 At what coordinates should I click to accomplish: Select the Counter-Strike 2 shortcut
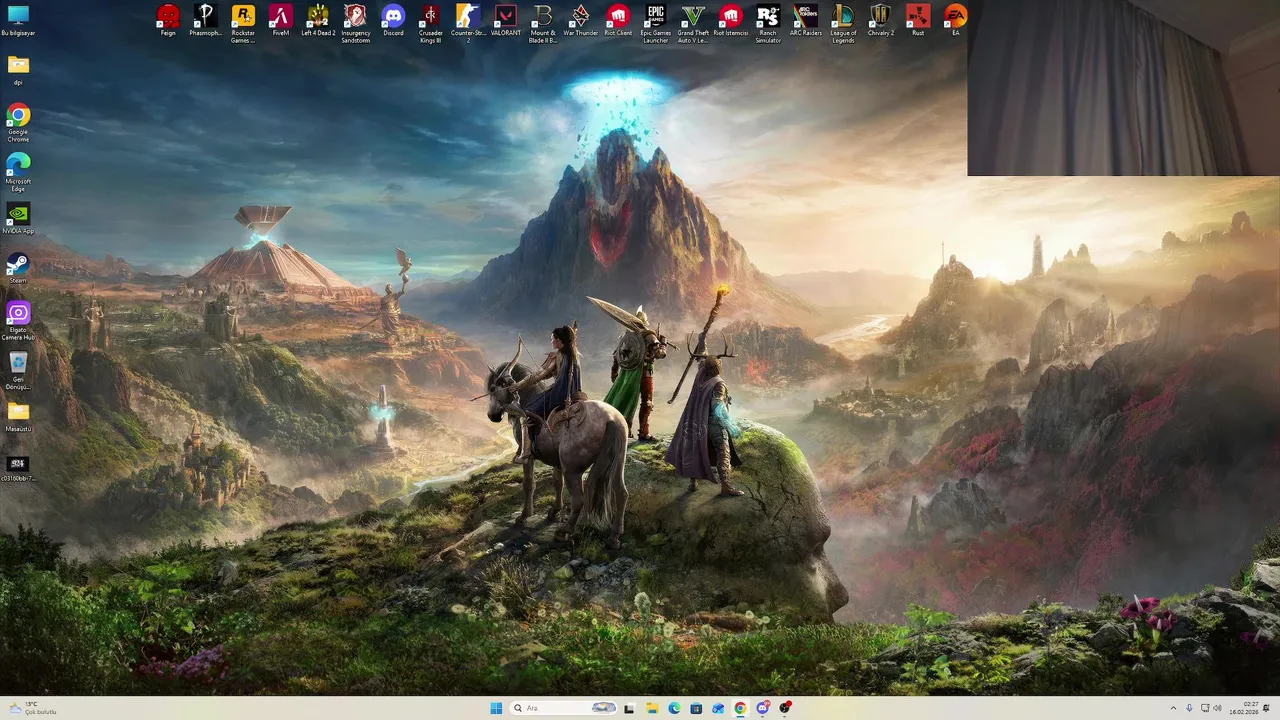[x=468, y=23]
